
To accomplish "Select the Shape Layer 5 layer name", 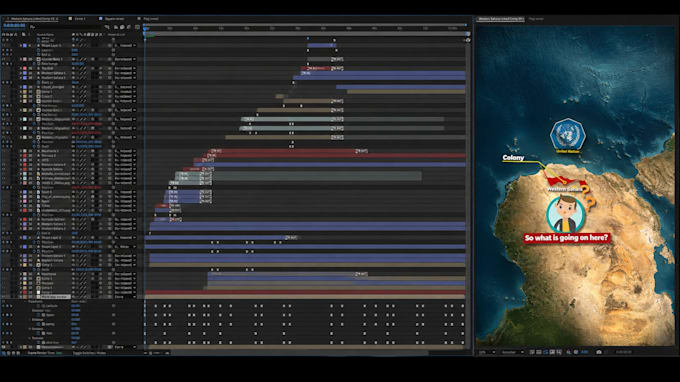I will pyautogui.click(x=51, y=46).
